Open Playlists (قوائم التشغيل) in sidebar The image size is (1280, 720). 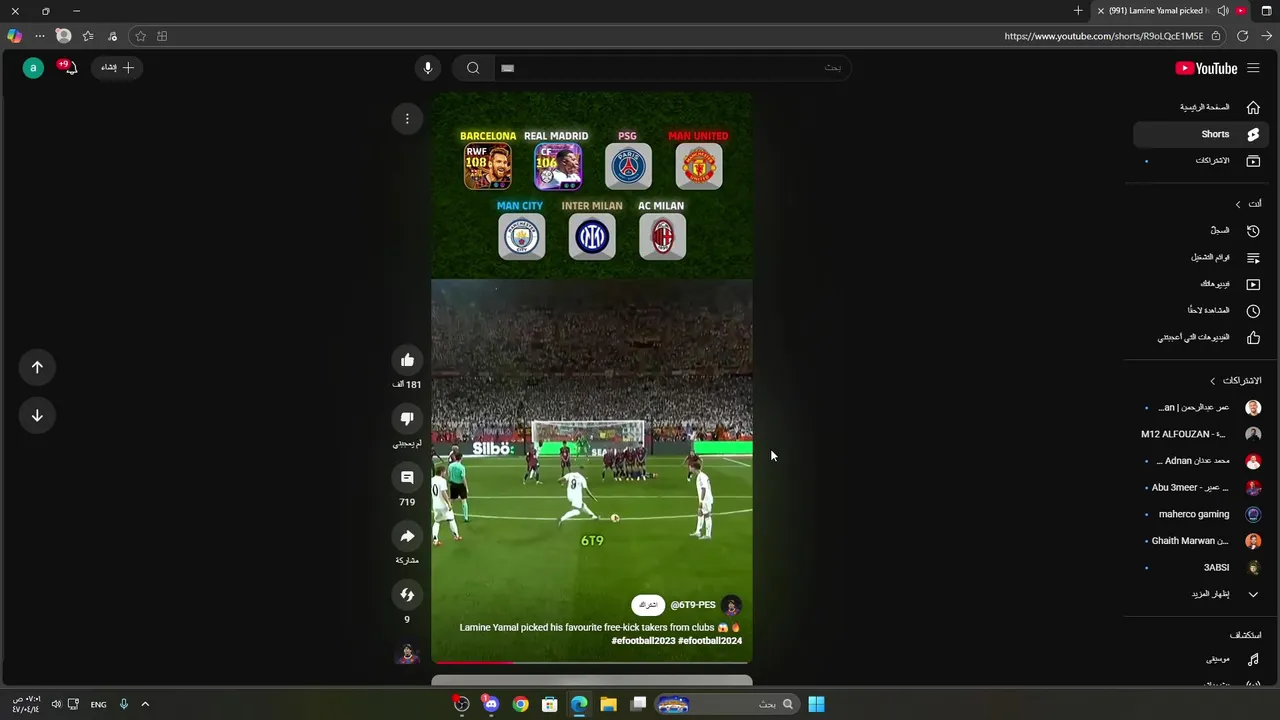(x=1200, y=257)
